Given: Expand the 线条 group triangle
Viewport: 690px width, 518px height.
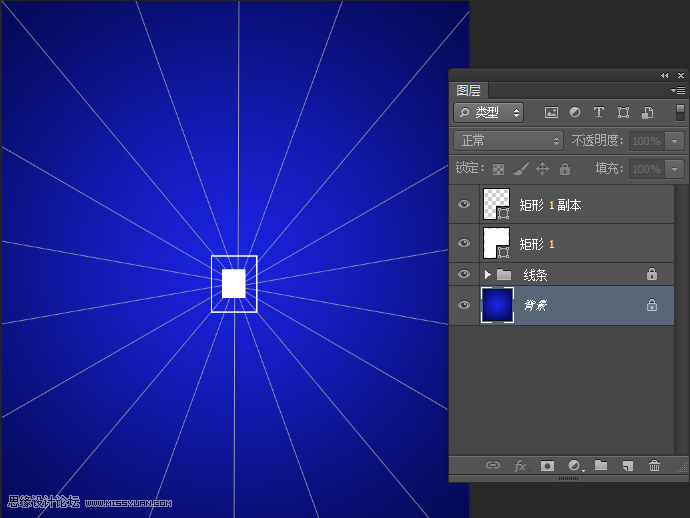Looking at the screenshot, I should (x=487, y=275).
